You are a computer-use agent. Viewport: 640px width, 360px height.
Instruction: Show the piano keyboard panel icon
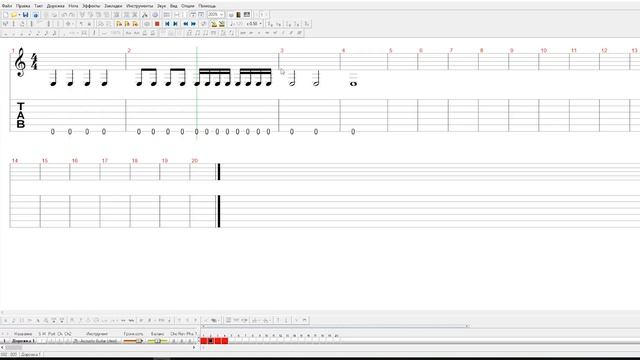point(247,15)
